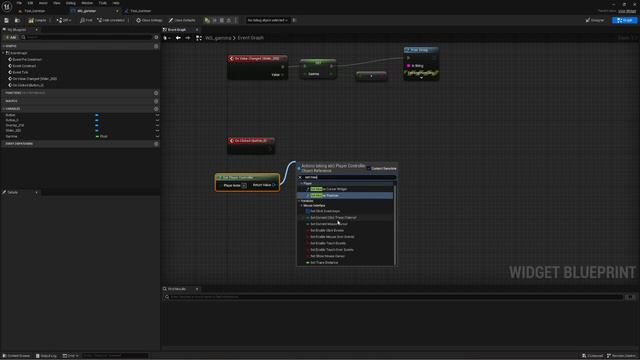This screenshot has height=360, width=640.
Task: Open the File menu
Action: pos(19,3)
